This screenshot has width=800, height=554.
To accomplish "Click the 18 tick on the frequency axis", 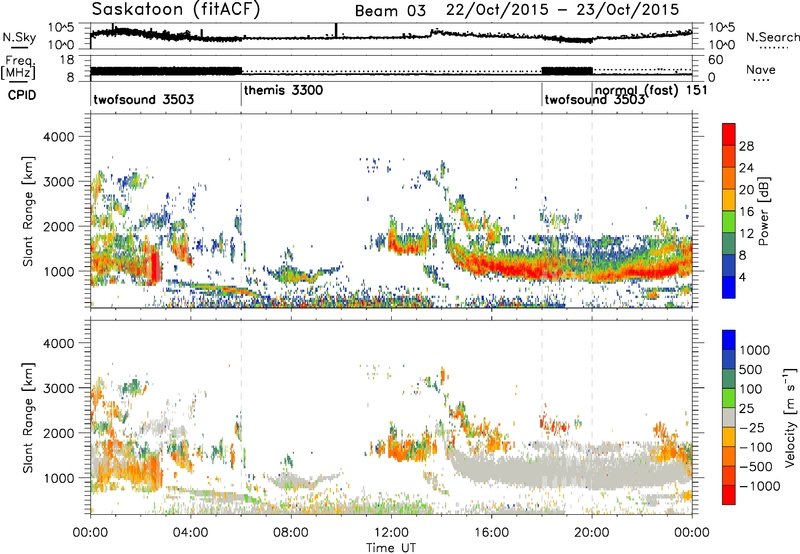I will [67, 60].
